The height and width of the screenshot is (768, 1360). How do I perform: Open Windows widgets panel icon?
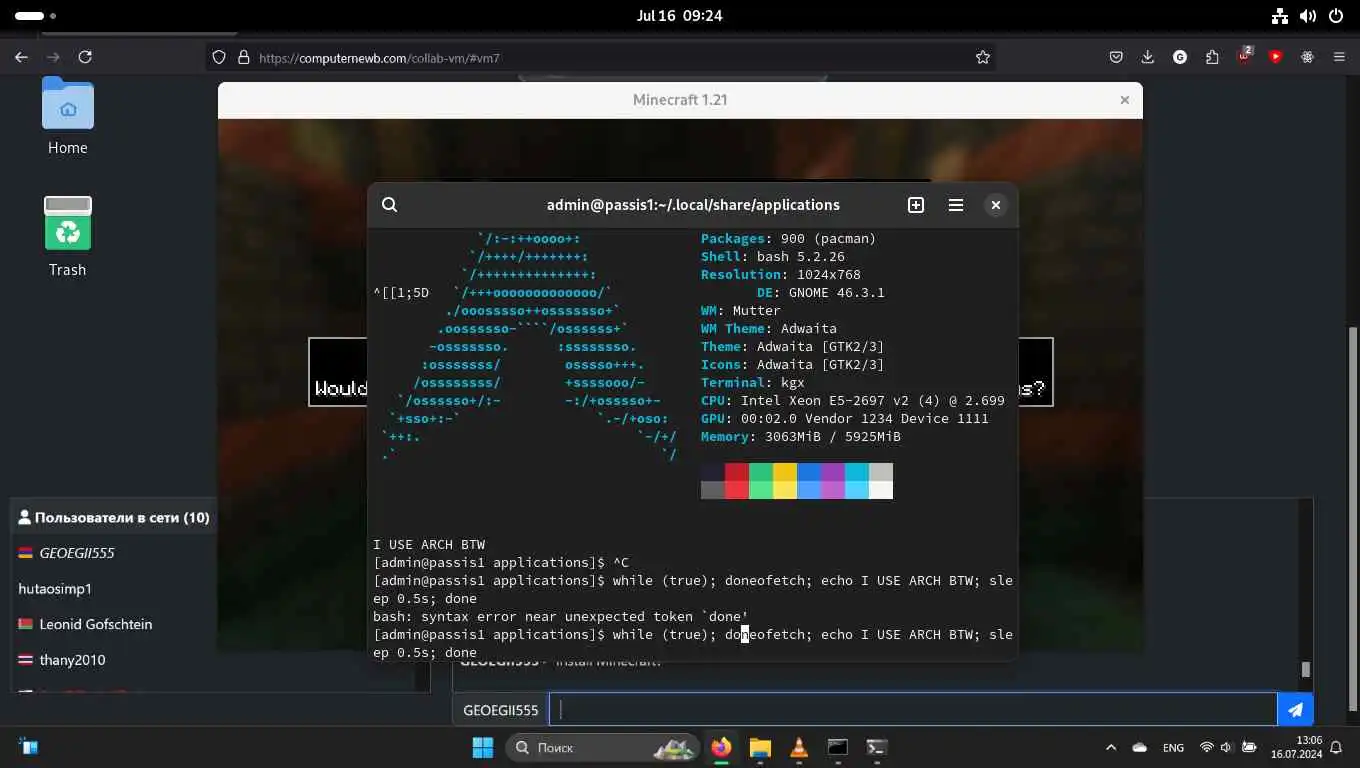(x=28, y=747)
